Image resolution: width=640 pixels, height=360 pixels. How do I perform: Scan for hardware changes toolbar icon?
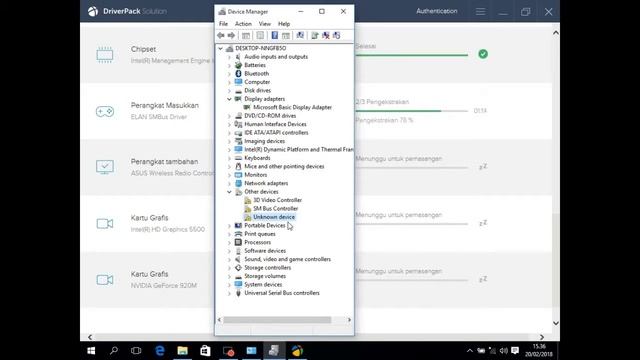coord(300,36)
